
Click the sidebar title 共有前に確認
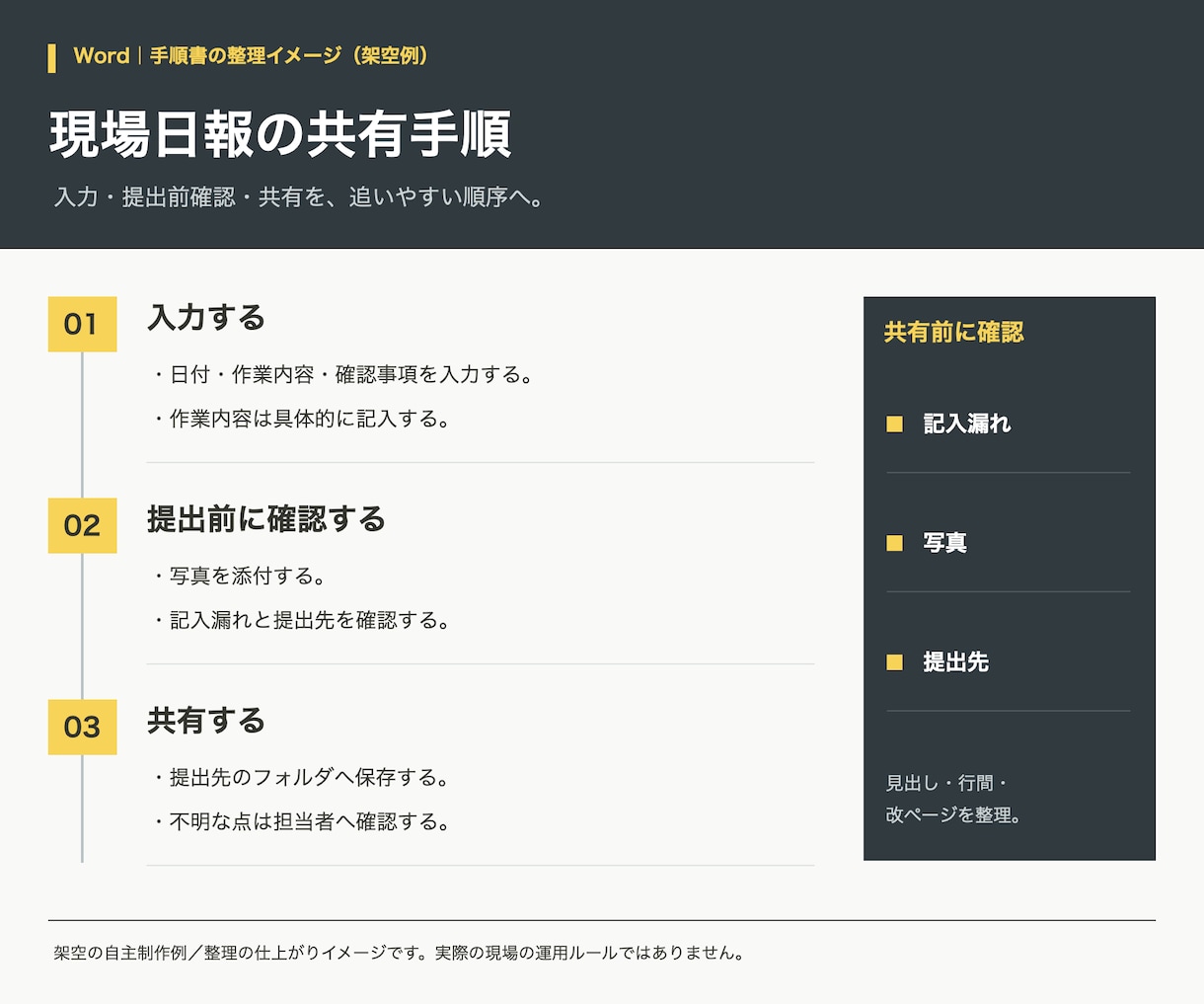pos(953,333)
